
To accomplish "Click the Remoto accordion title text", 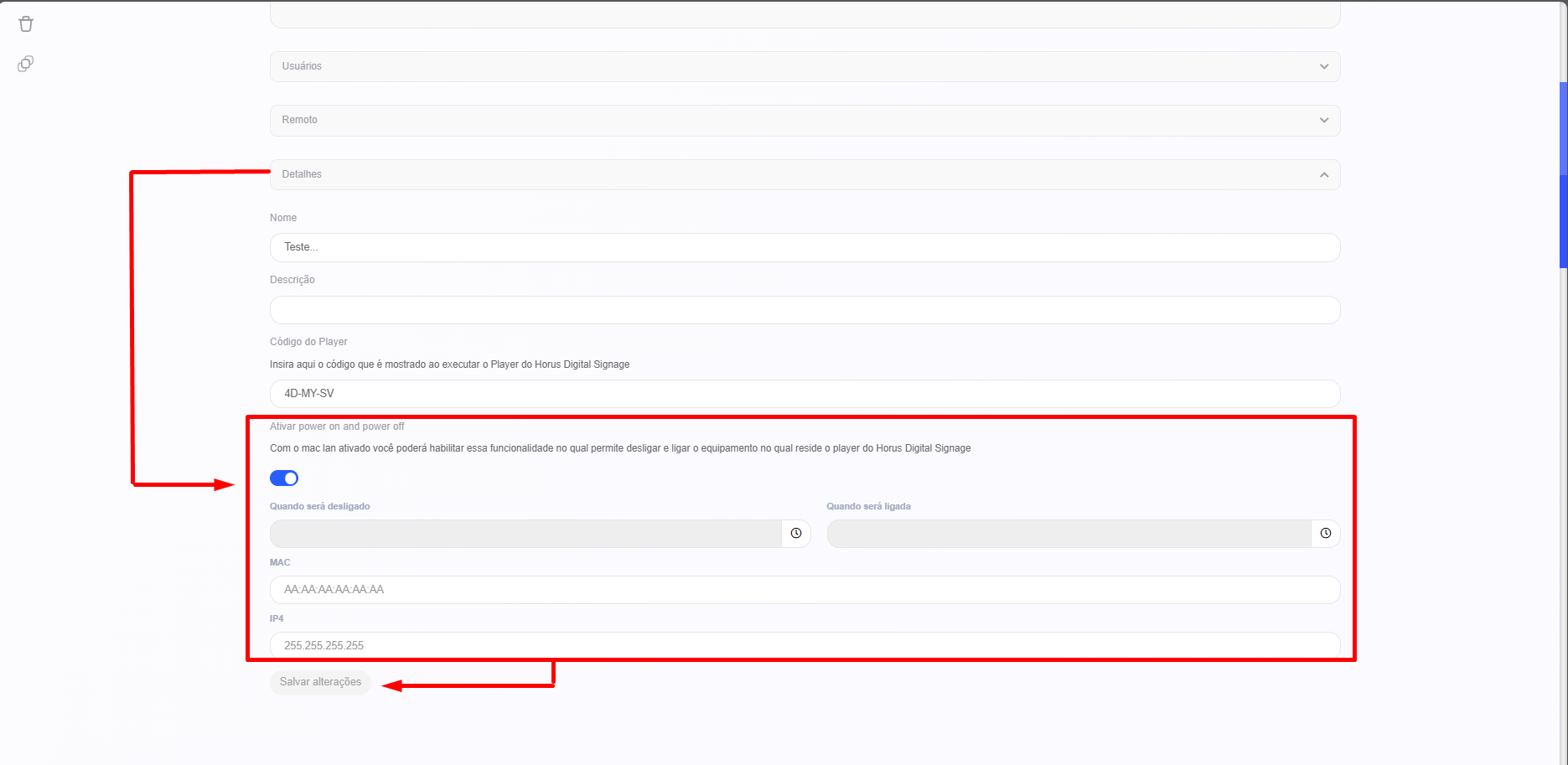I will pos(300,120).
